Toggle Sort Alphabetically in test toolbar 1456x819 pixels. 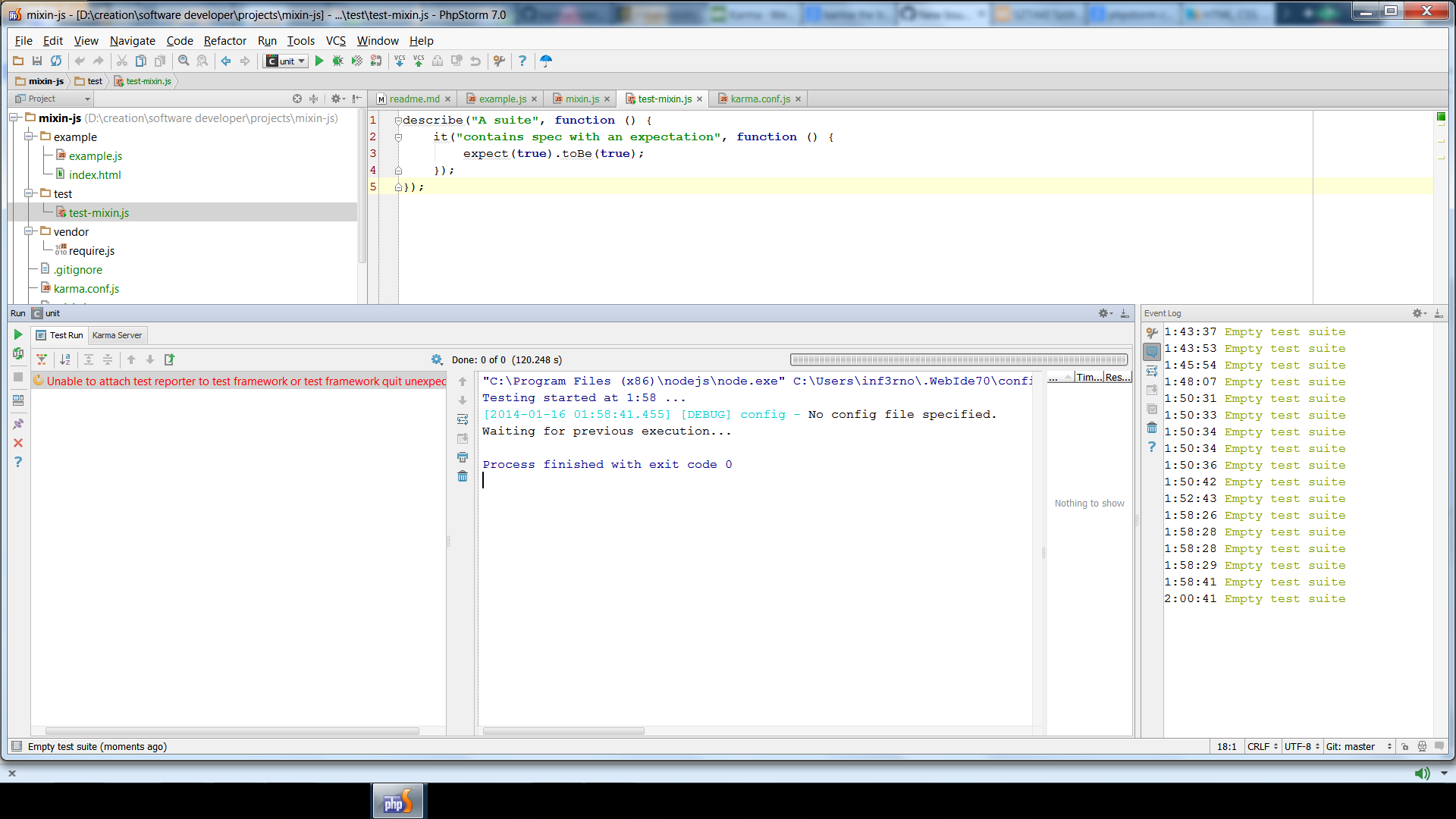coord(65,359)
